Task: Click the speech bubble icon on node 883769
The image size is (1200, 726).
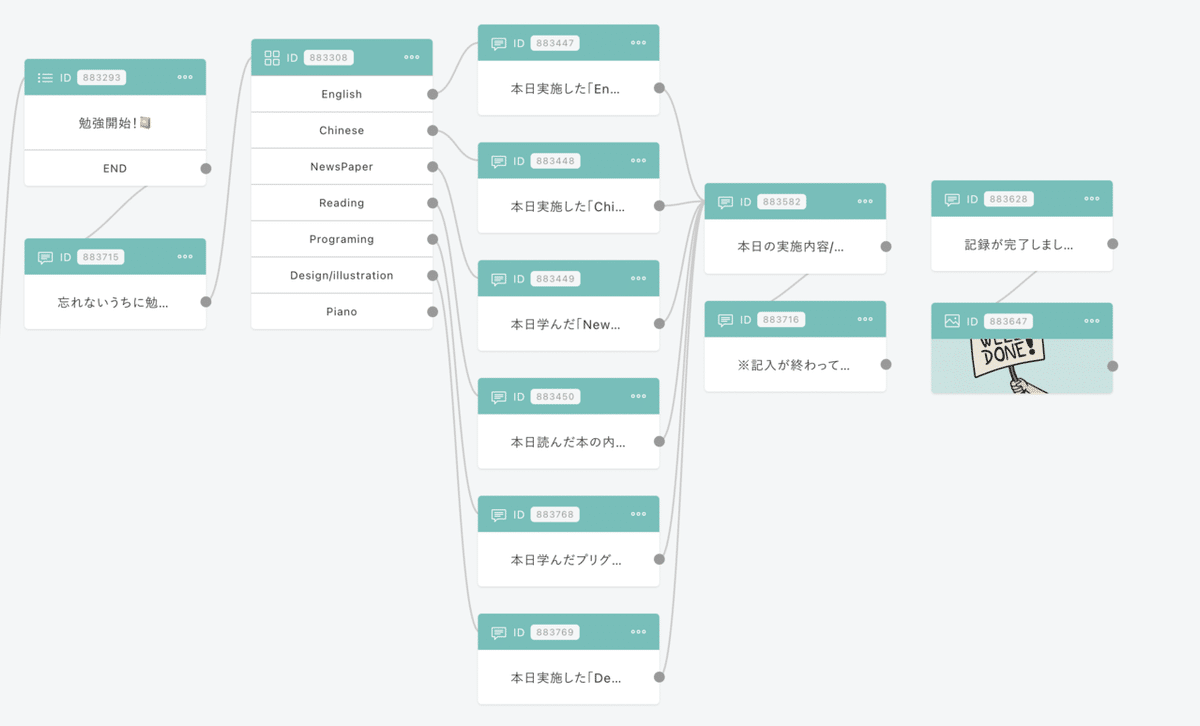Action: click(x=497, y=632)
